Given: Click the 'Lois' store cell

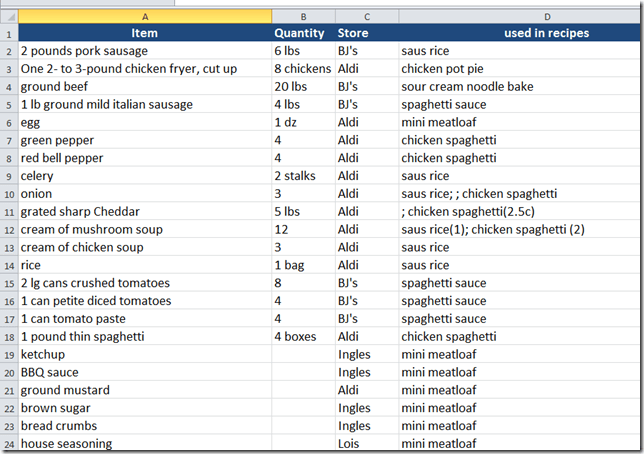Looking at the screenshot, I should [x=366, y=444].
